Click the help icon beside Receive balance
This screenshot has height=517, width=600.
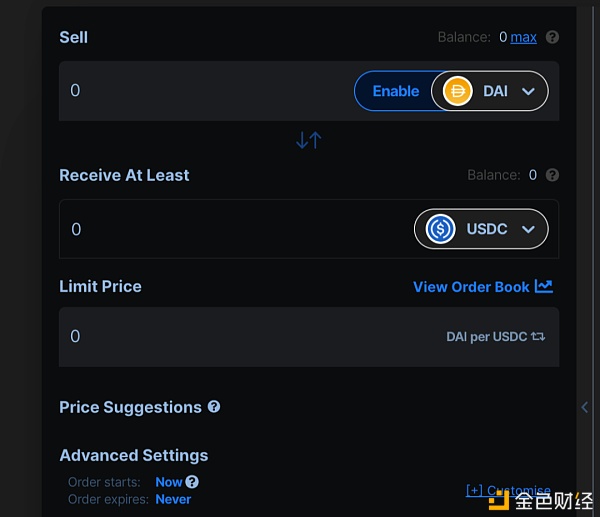pos(552,175)
